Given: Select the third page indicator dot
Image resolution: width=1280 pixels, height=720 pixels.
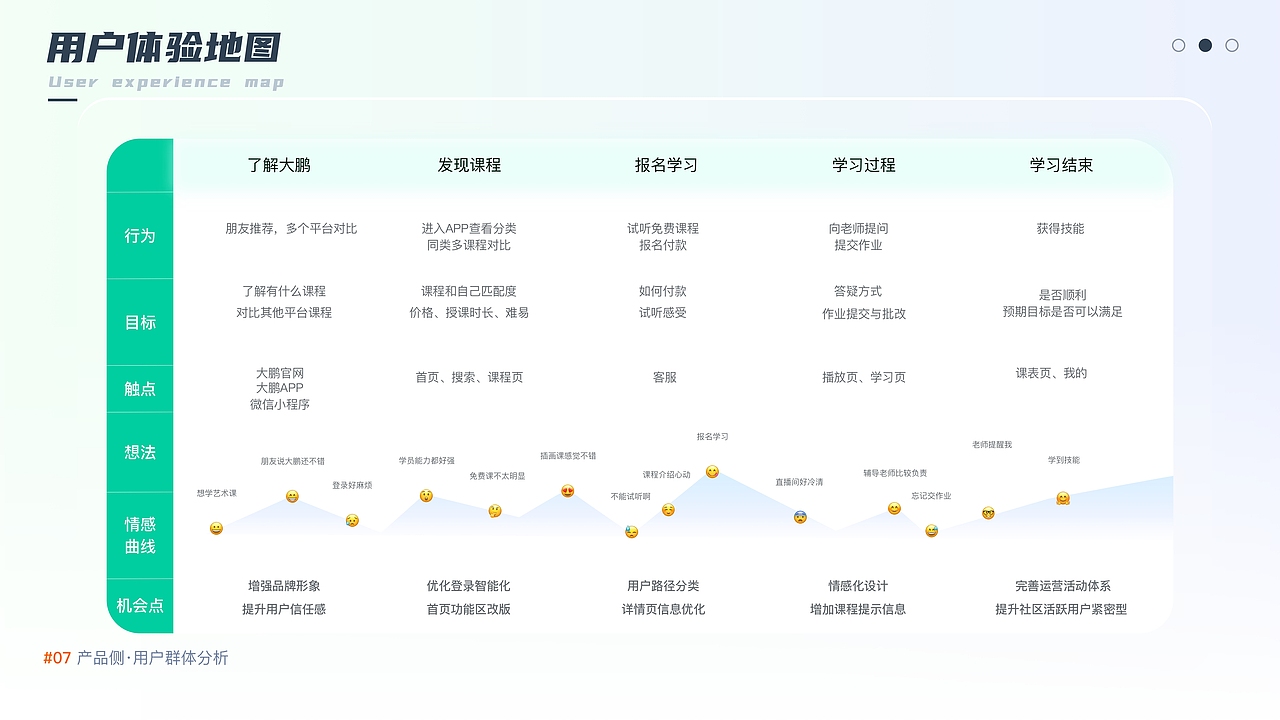Looking at the screenshot, I should click(1231, 45).
